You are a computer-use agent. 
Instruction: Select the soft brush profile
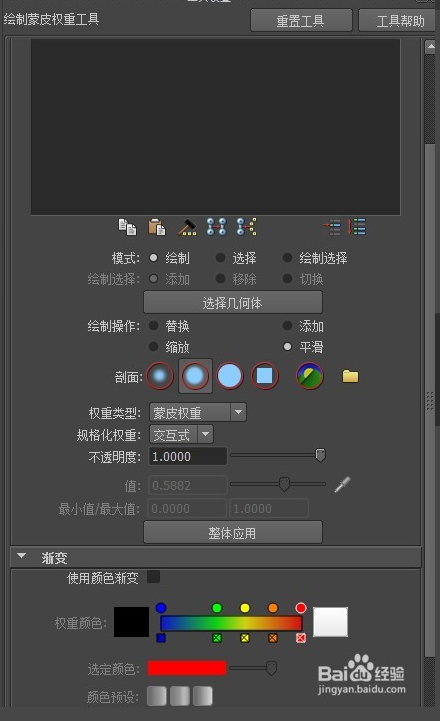(195, 376)
